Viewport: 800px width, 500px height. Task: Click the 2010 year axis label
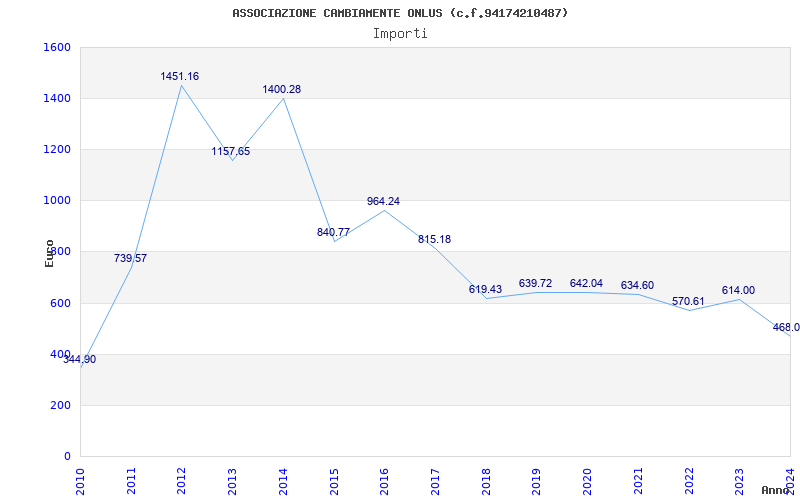[80, 482]
